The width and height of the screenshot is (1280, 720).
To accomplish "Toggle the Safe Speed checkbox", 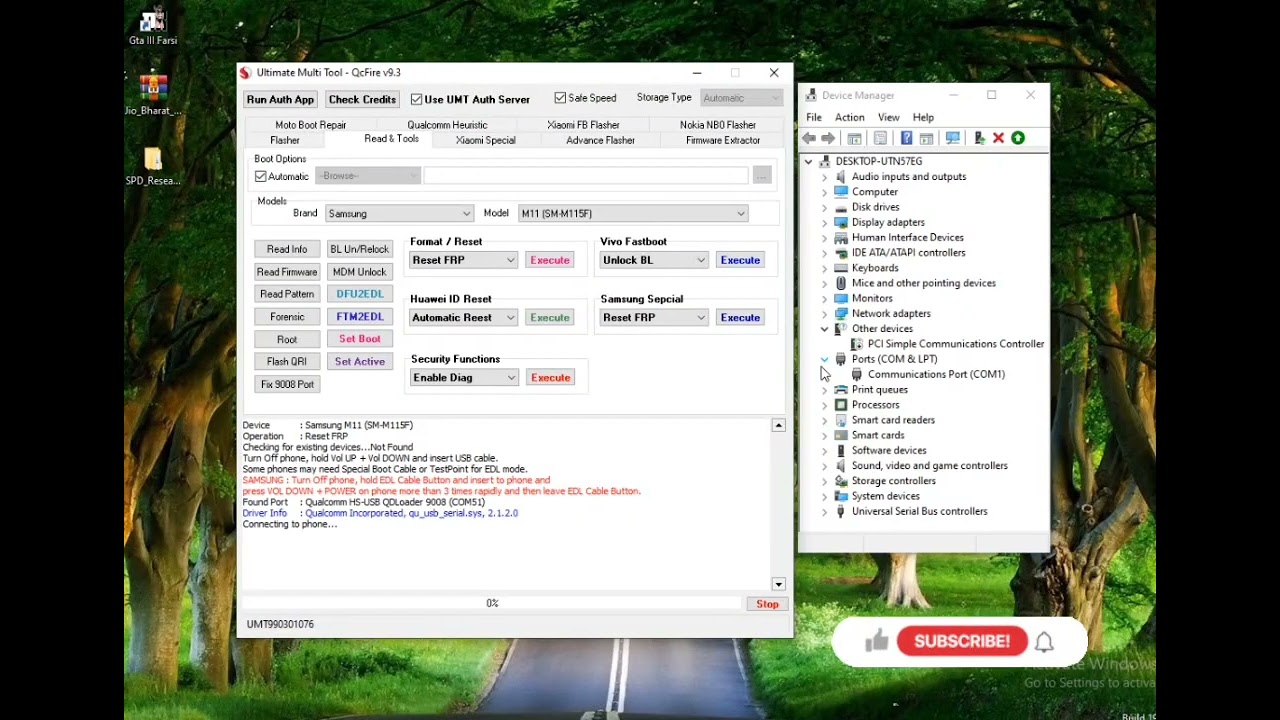I will [560, 98].
